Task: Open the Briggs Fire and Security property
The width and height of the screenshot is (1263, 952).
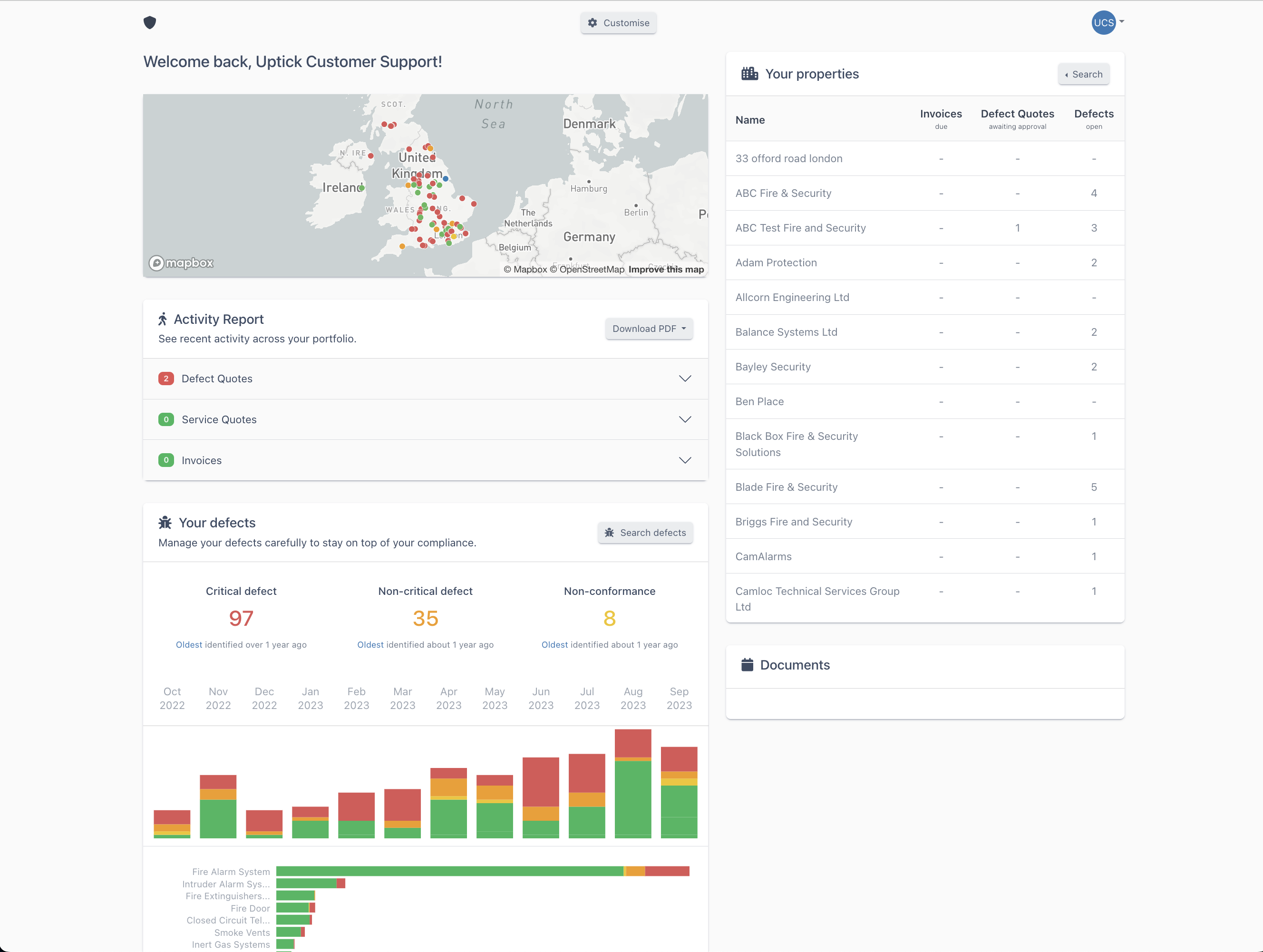Action: [925, 521]
